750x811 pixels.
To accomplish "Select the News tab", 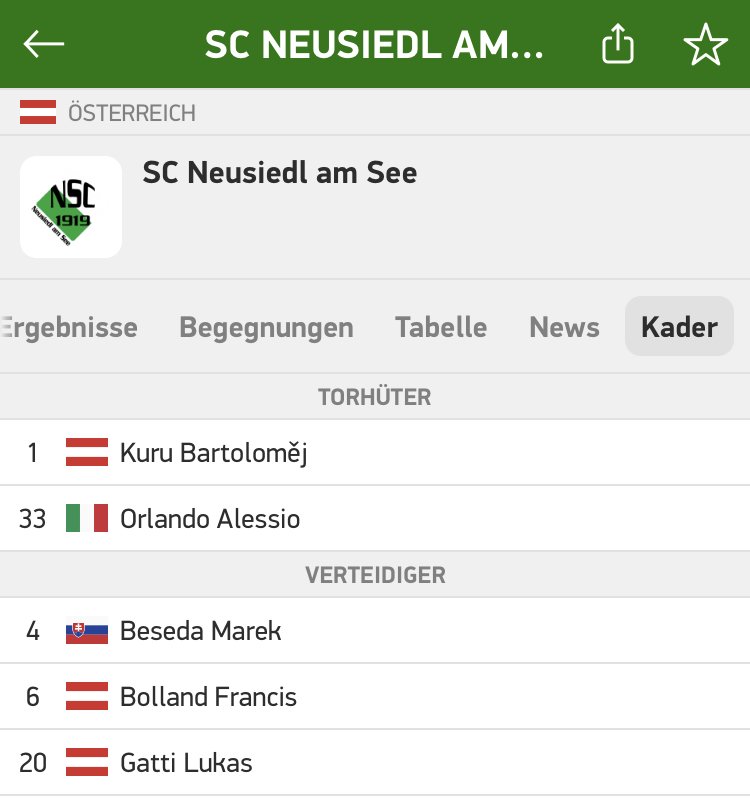I will click(564, 327).
